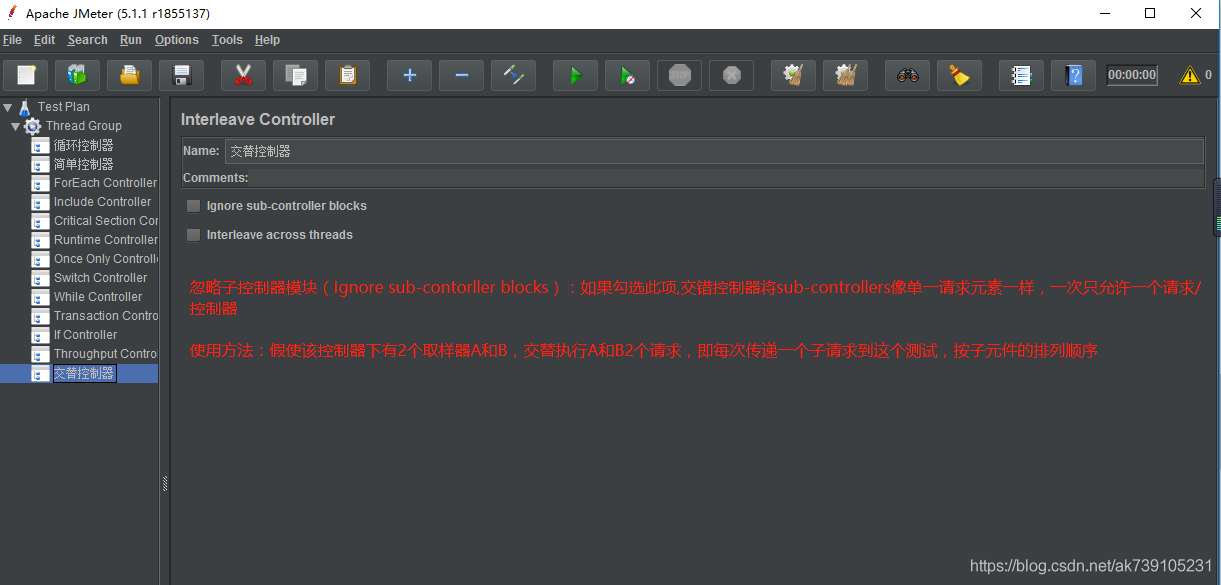Select Critical Section Controller item
The width and height of the screenshot is (1221, 585).
[x=105, y=221]
